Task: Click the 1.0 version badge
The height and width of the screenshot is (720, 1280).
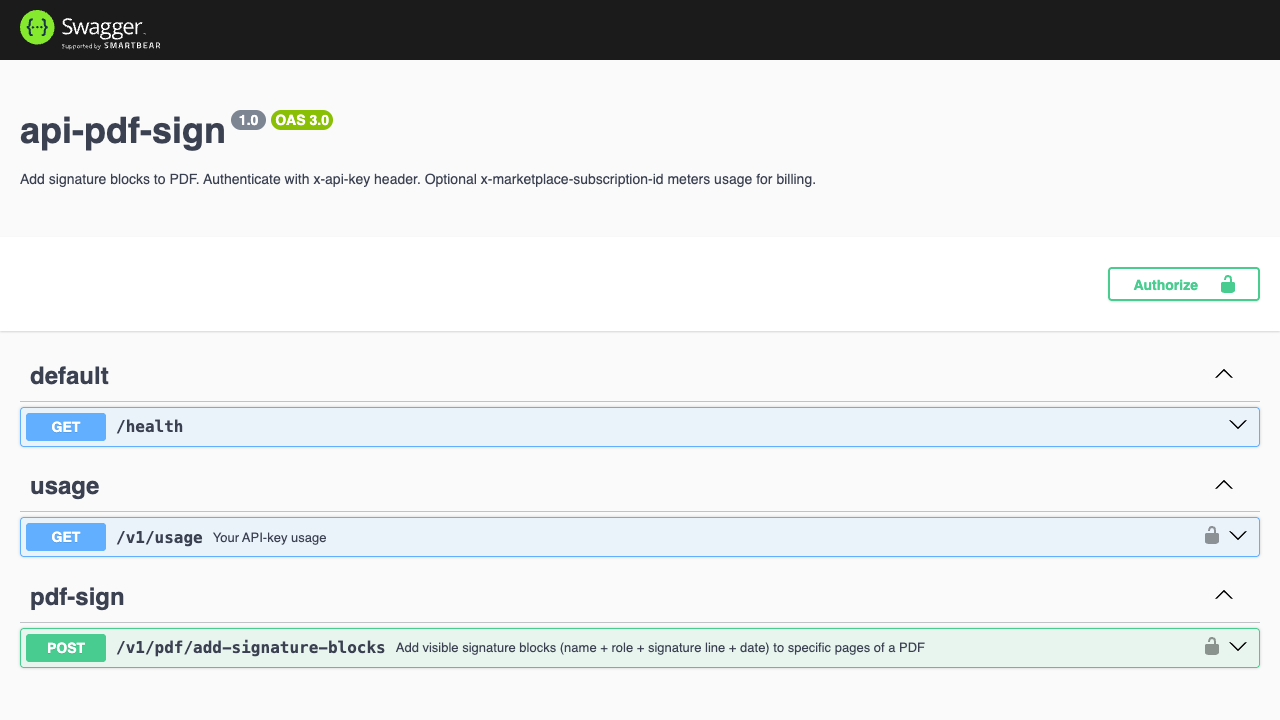Action: point(249,120)
